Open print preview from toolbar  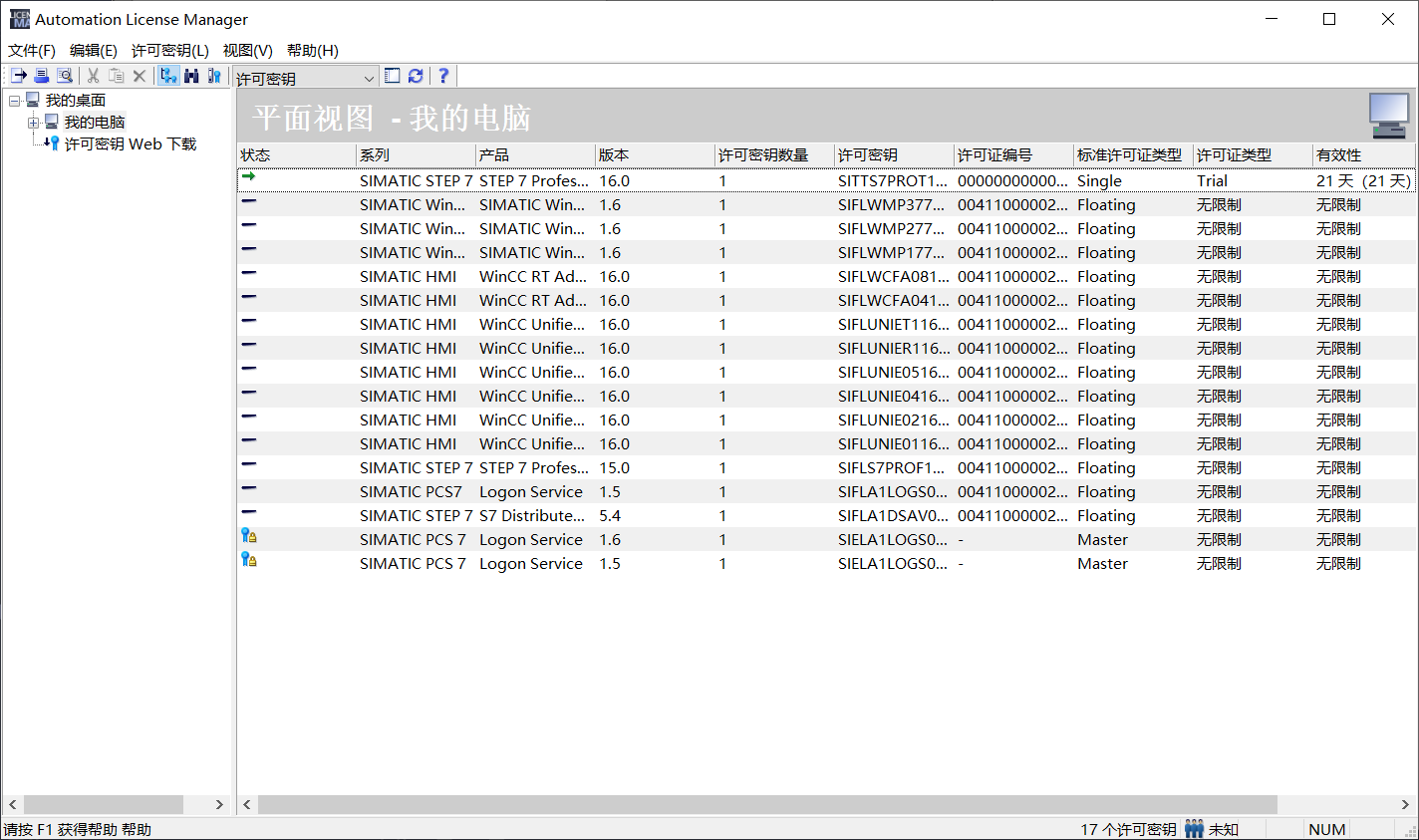[x=65, y=76]
